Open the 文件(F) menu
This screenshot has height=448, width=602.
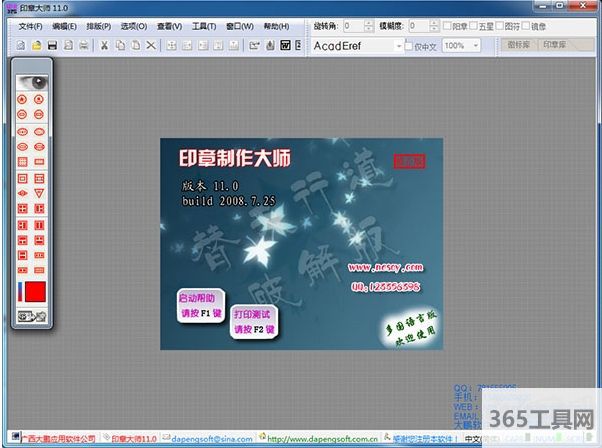tap(31, 26)
